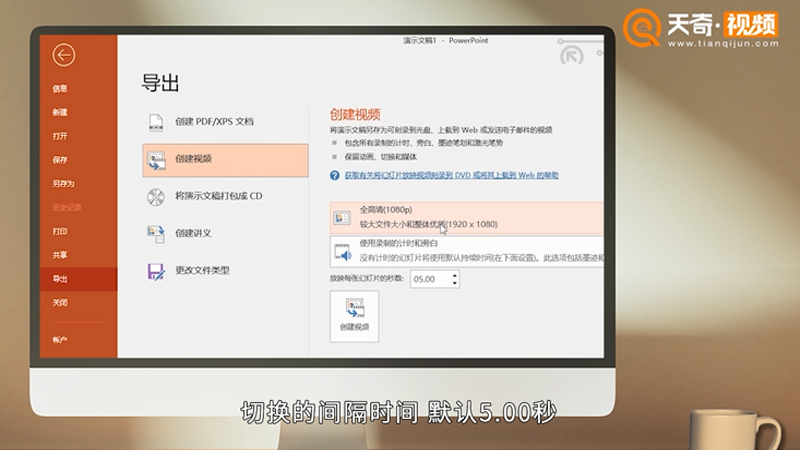Screen dimensions: 800x450
Task: Increase seconds with the up spinner arrow
Action: coord(455,275)
